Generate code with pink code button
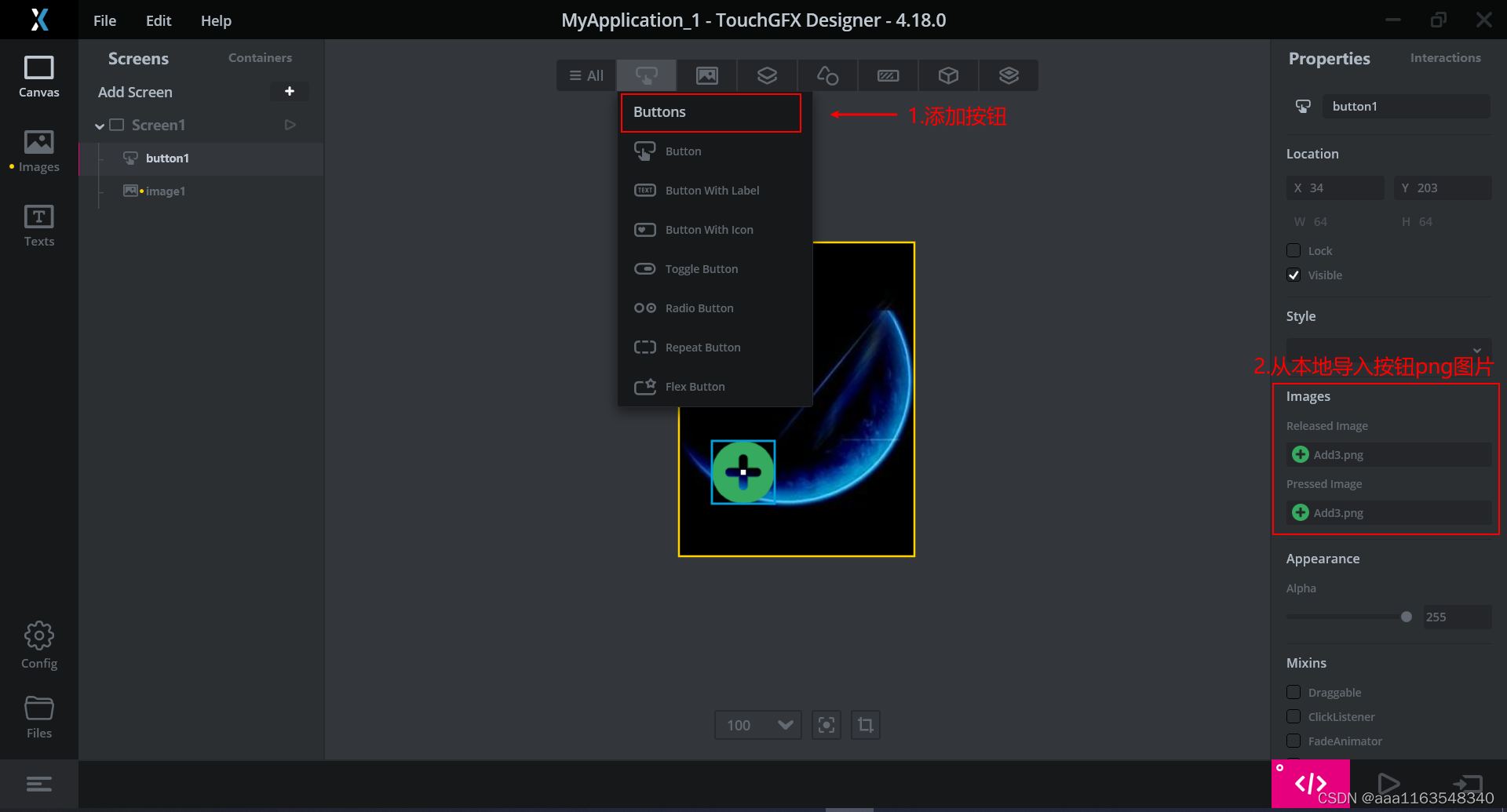 point(1310,783)
